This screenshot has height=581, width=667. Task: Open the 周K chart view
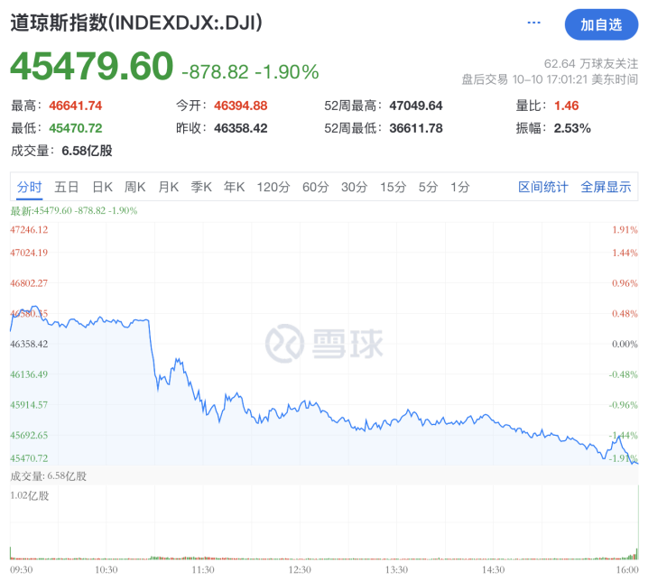[x=135, y=187]
